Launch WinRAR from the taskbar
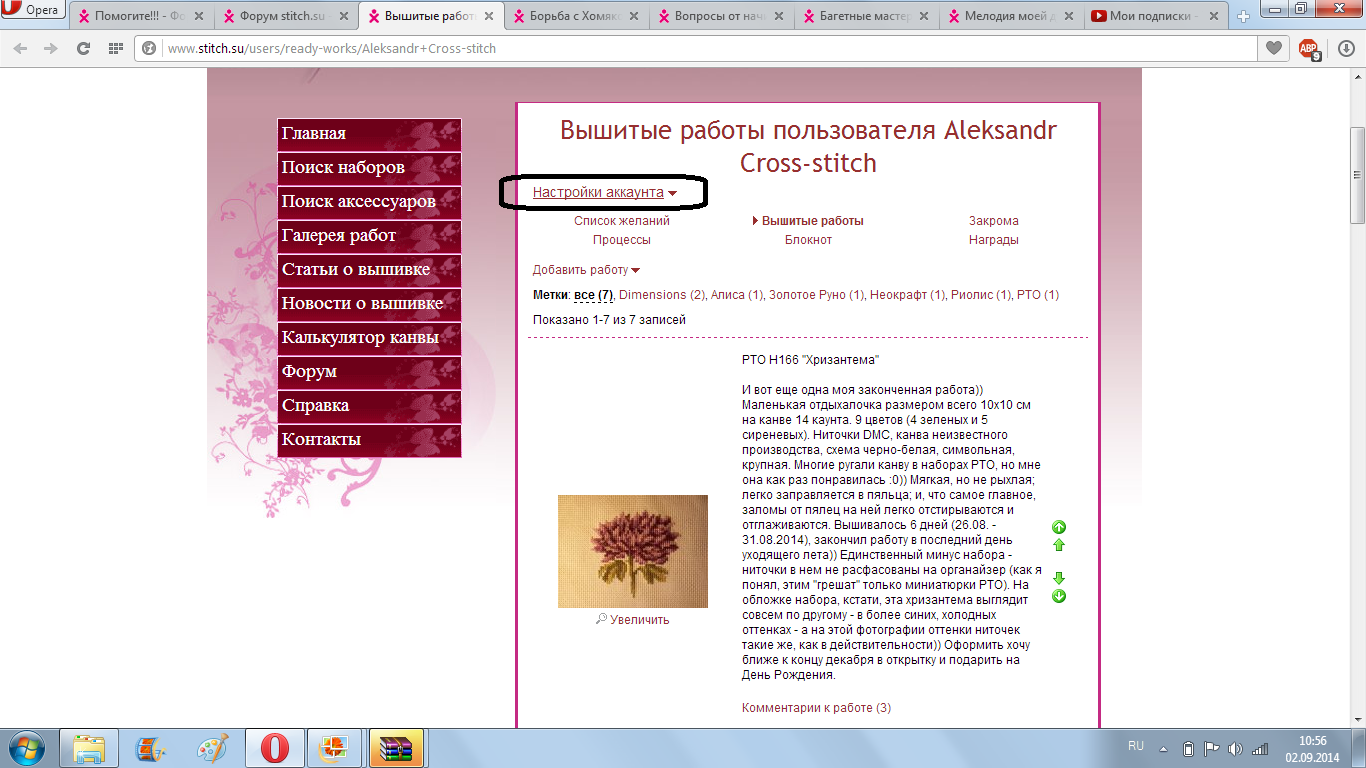This screenshot has width=1366, height=768. point(396,748)
